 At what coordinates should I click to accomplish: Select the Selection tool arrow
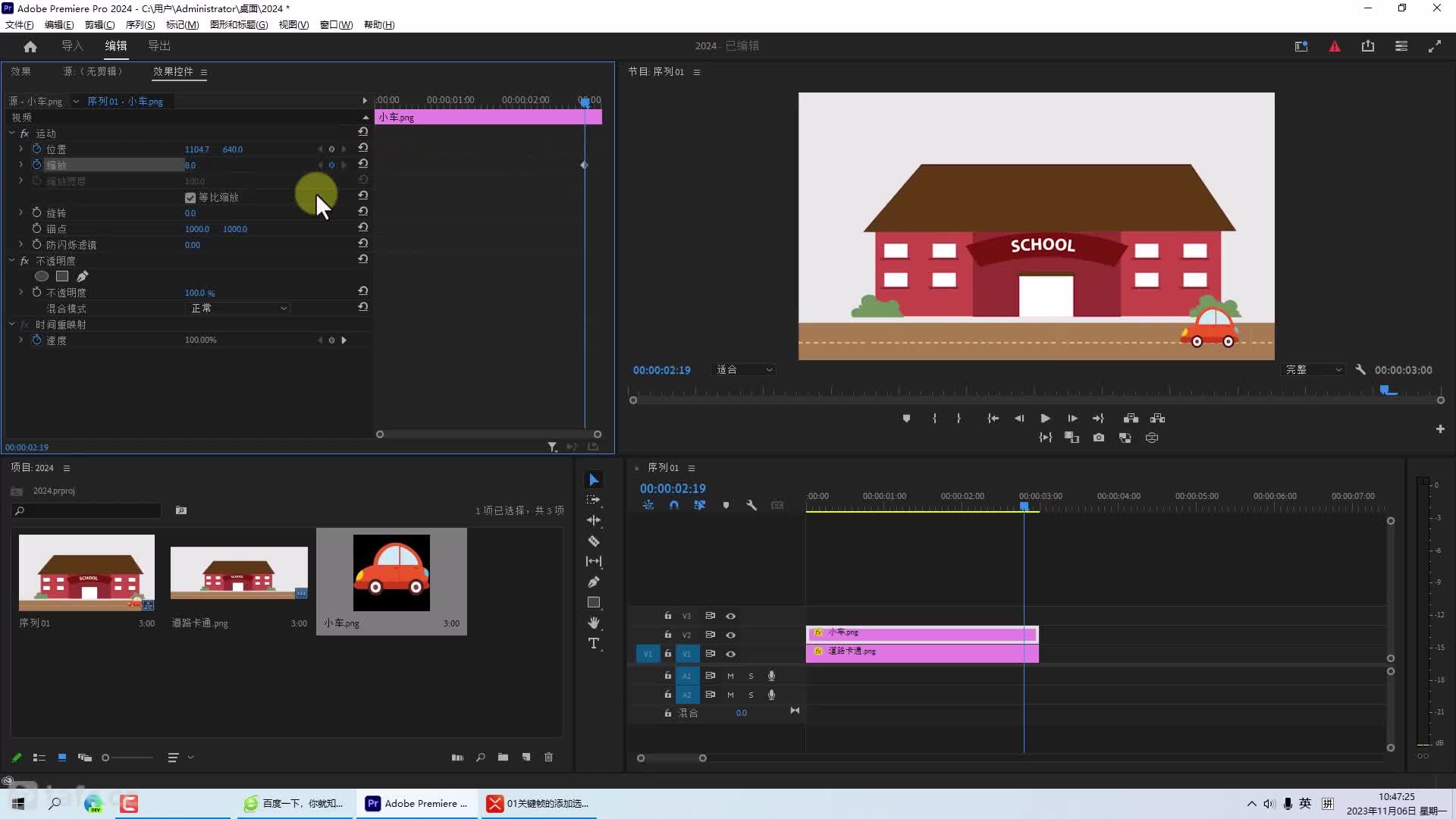[x=594, y=480]
